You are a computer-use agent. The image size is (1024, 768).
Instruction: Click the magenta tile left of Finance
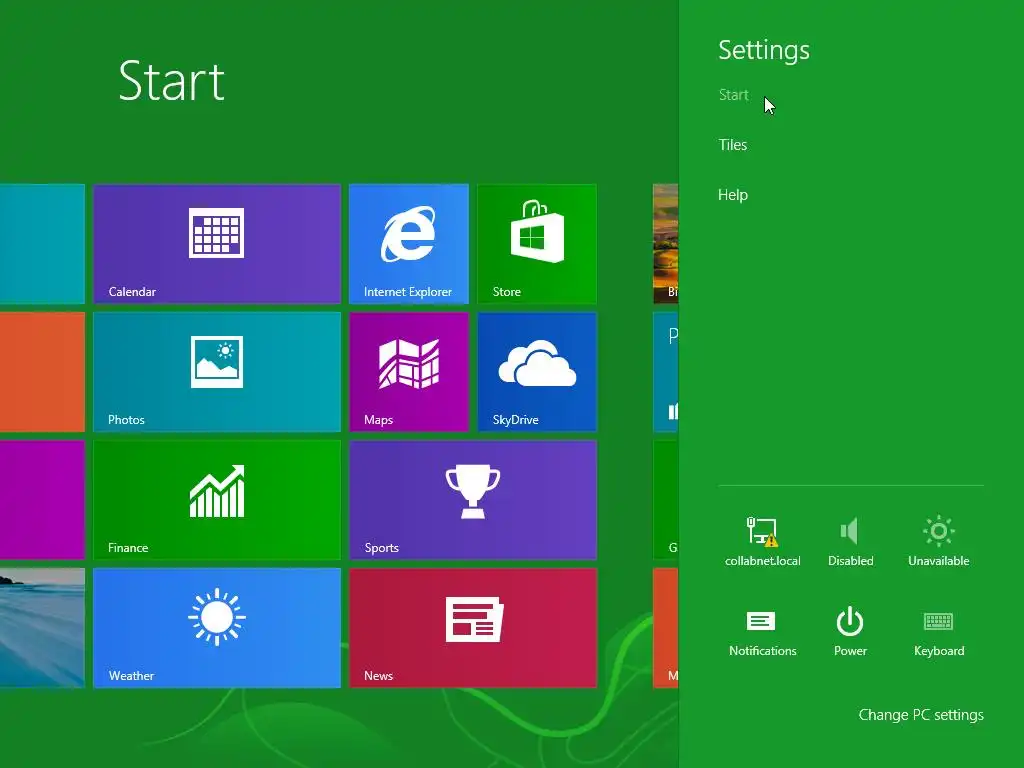pos(42,500)
